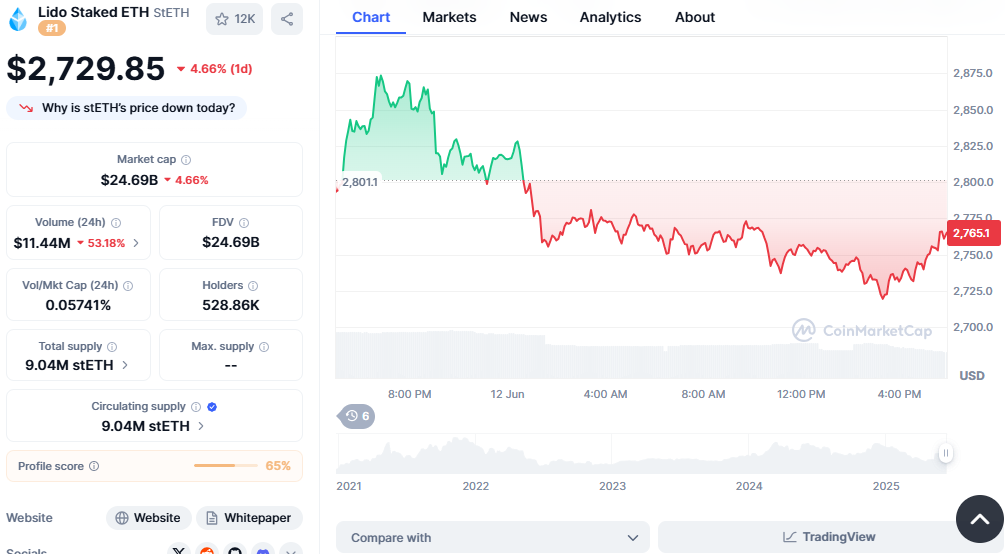This screenshot has width=1005, height=554.
Task: Click the FDV info icon
Action: (244, 222)
